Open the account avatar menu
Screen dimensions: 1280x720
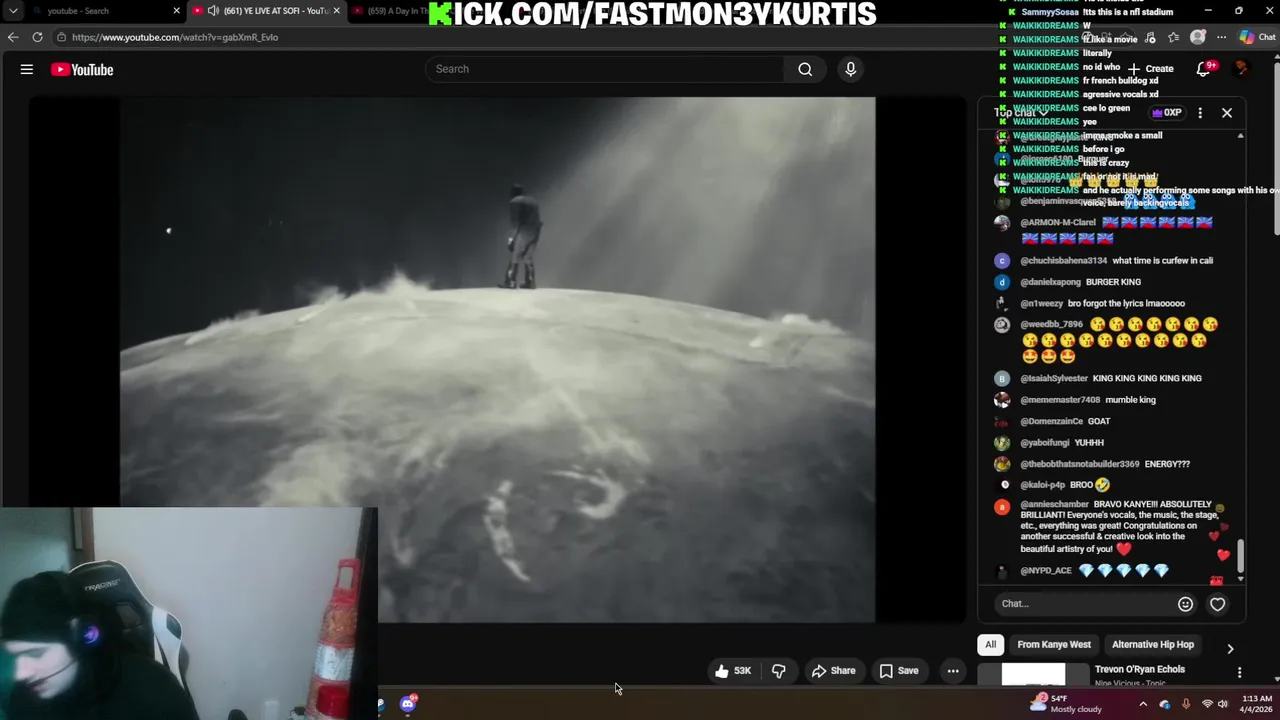(1242, 69)
